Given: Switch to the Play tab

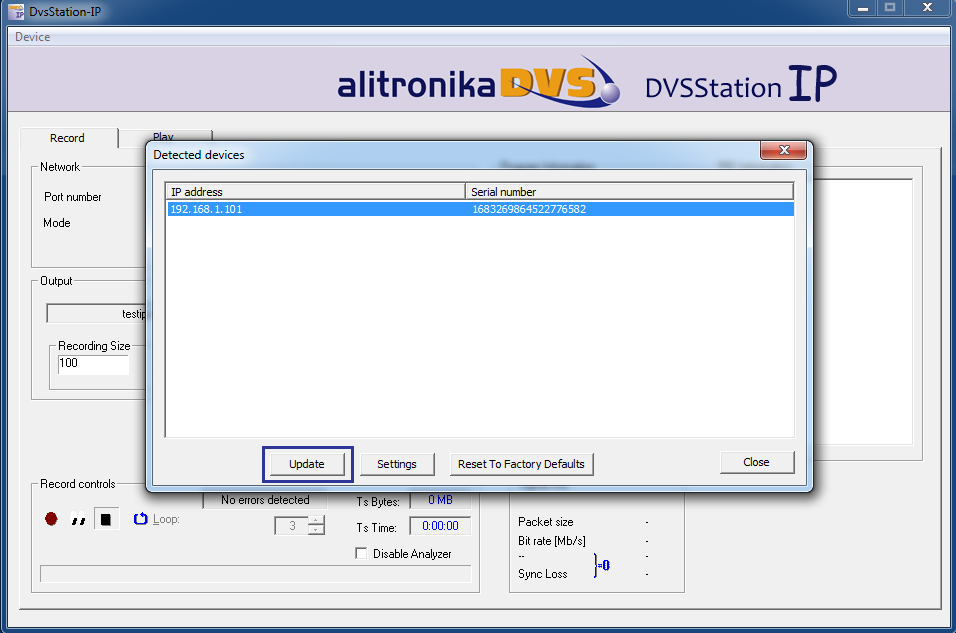Looking at the screenshot, I should point(163,137).
